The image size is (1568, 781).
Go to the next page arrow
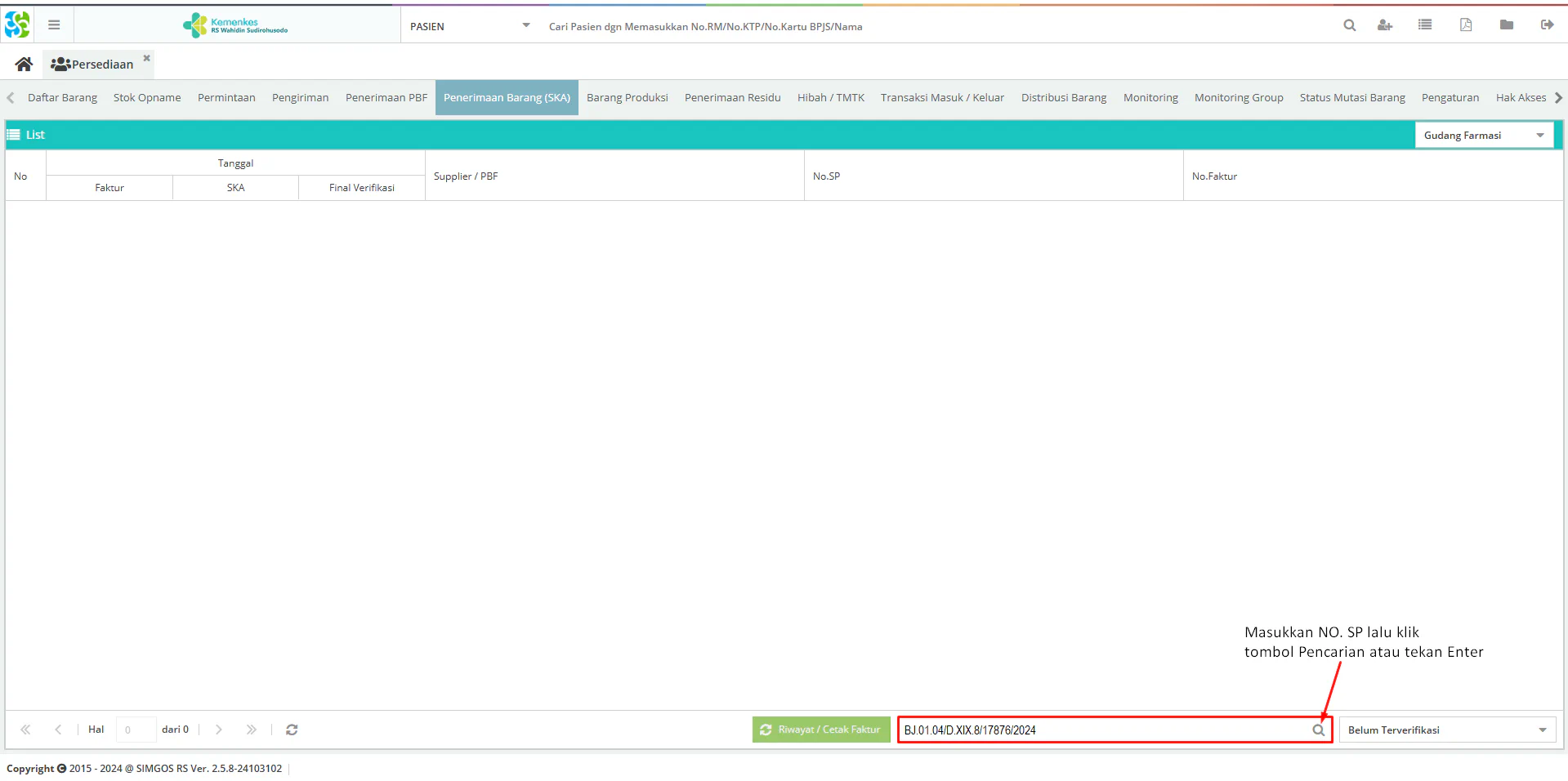pos(219,730)
